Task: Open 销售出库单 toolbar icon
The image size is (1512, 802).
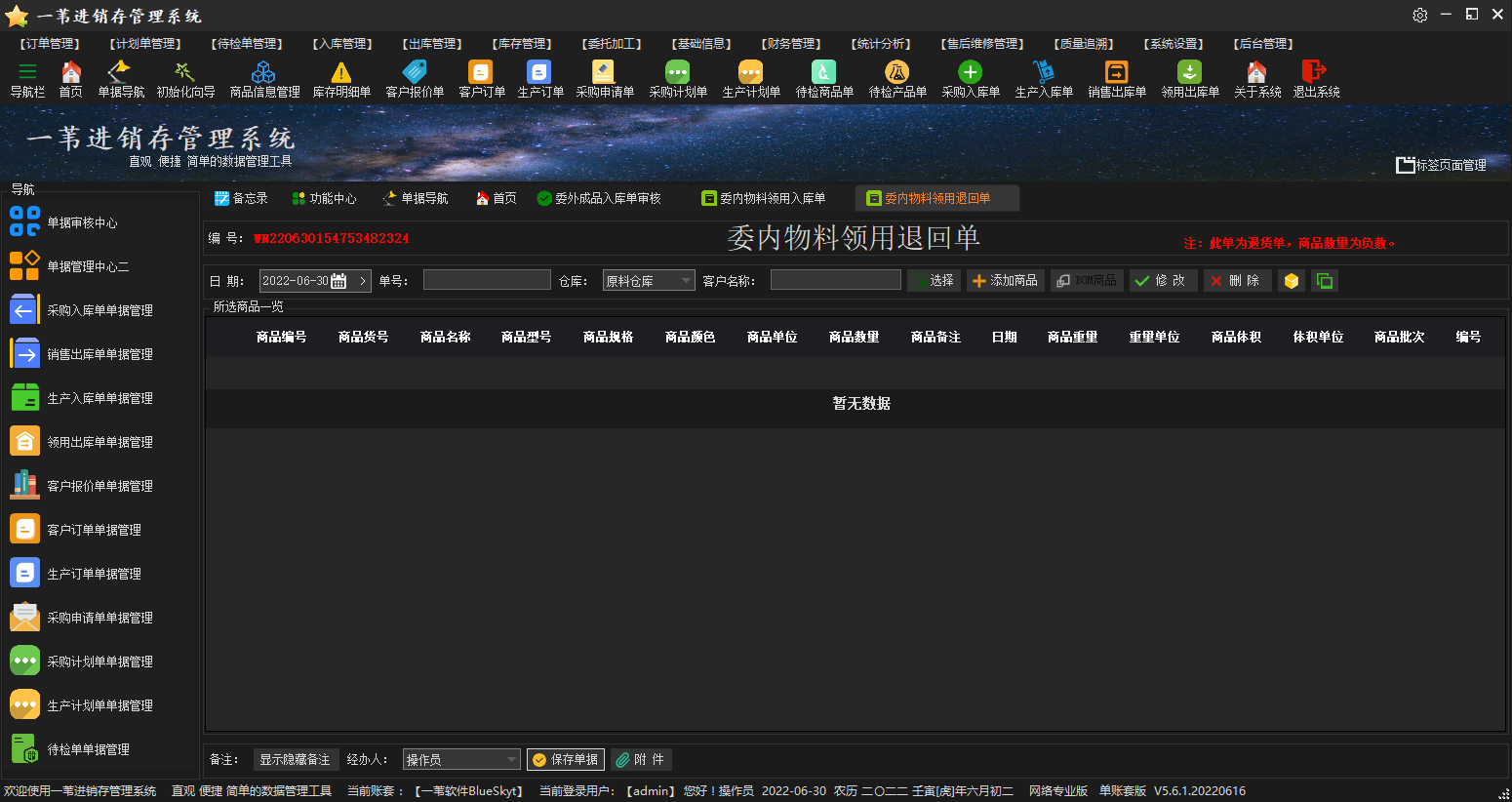Action: (x=1117, y=79)
